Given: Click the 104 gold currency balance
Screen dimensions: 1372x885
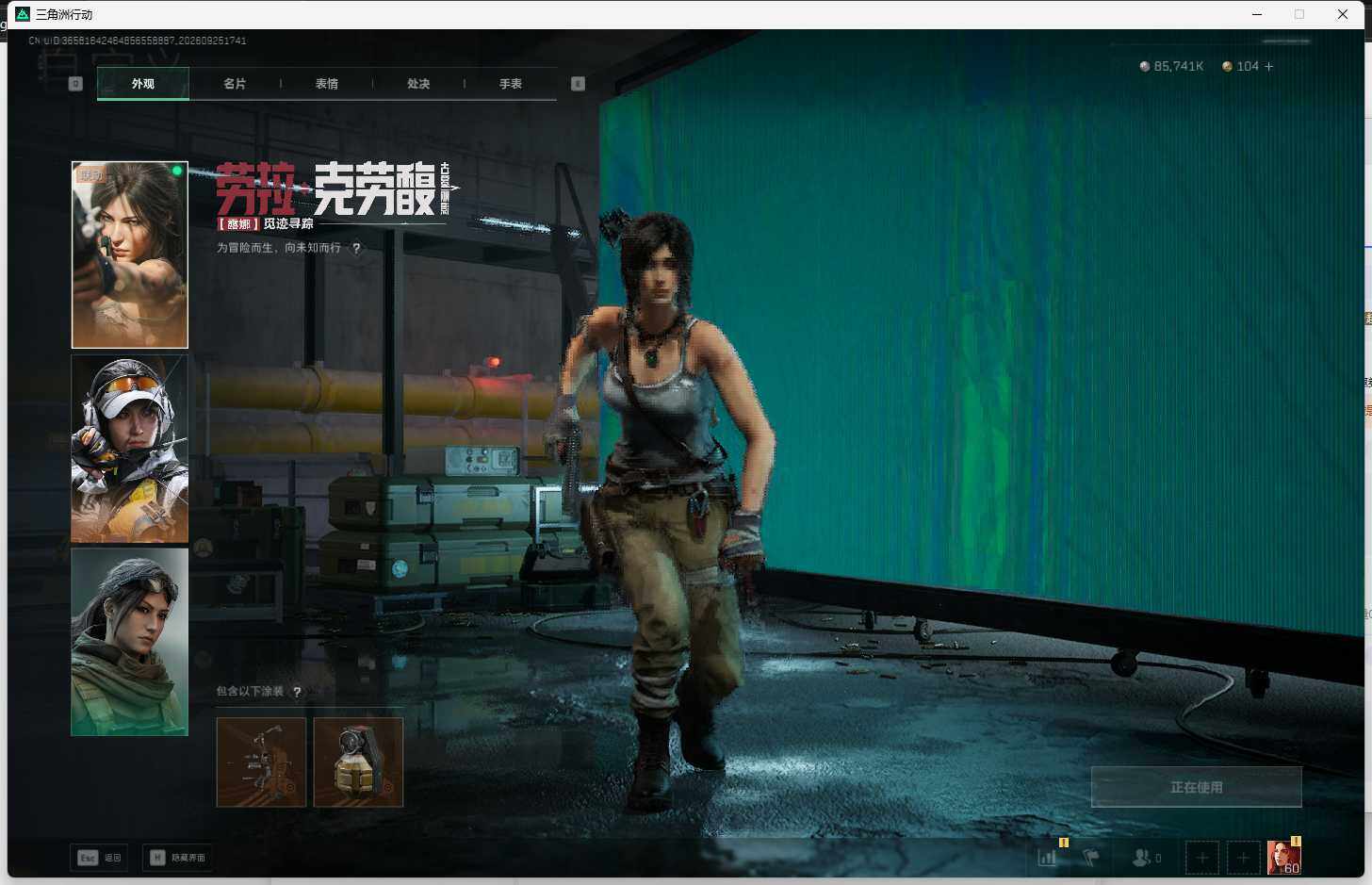Looking at the screenshot, I should tap(1240, 66).
